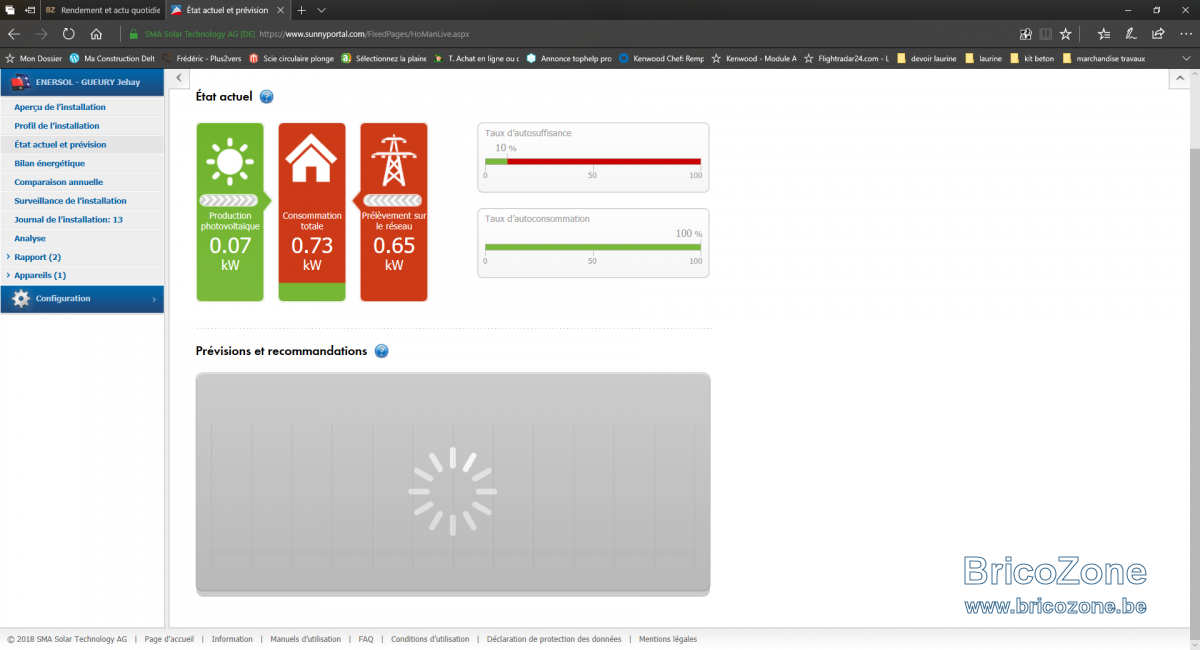
Task: Click the sun Production photovoltaïque tile
Action: 231,212
